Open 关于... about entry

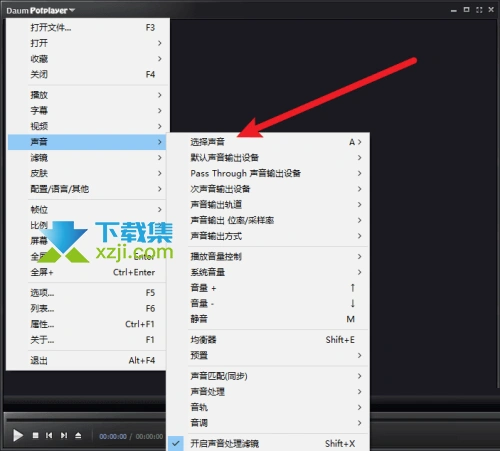click(x=87, y=340)
